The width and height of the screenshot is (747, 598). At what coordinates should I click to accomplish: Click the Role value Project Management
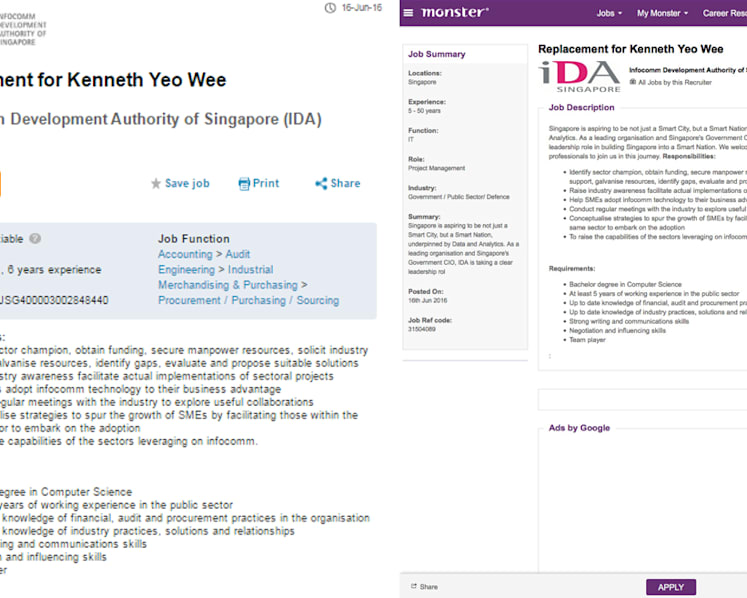(x=436, y=168)
